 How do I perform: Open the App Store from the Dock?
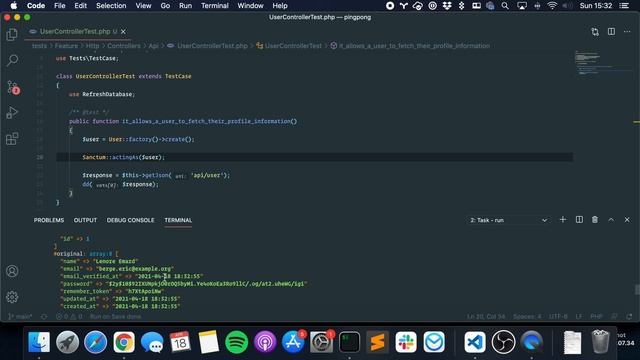tap(293, 342)
